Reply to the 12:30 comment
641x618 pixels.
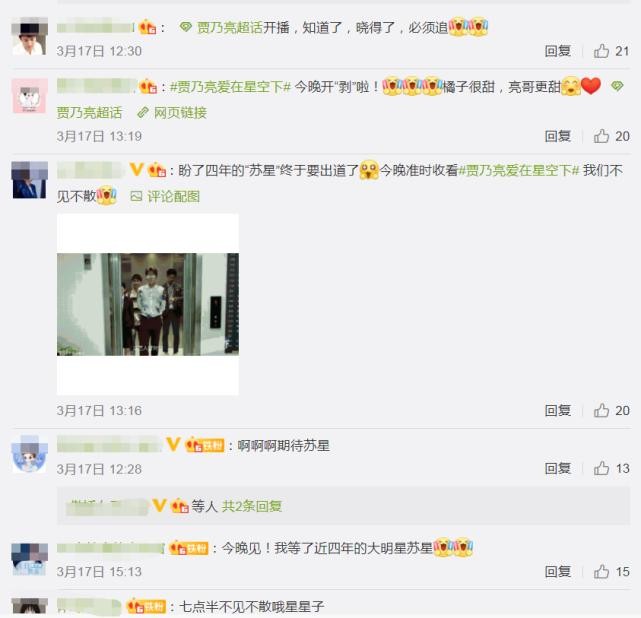tap(558, 51)
